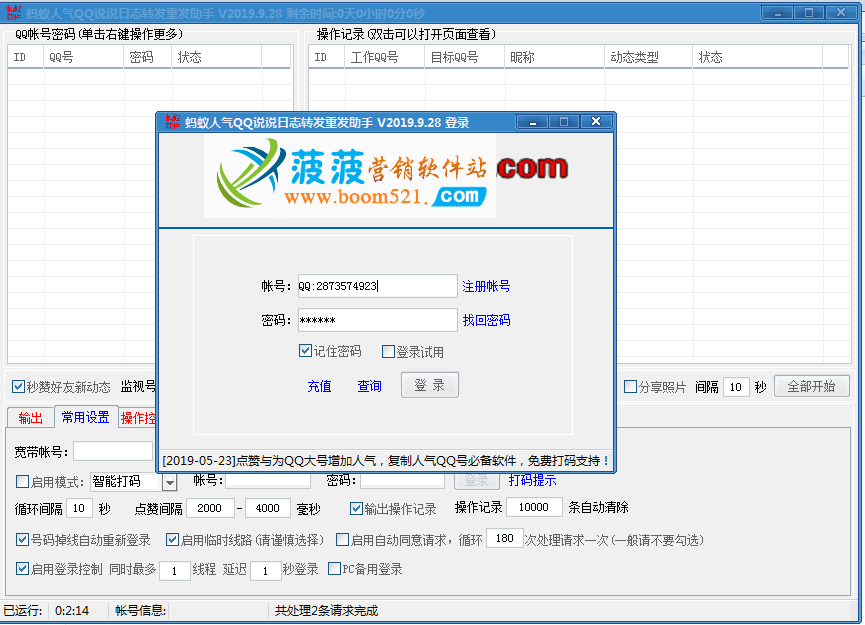Click the 目标QQ号 column header
The width and height of the screenshot is (865, 625).
coord(464,57)
